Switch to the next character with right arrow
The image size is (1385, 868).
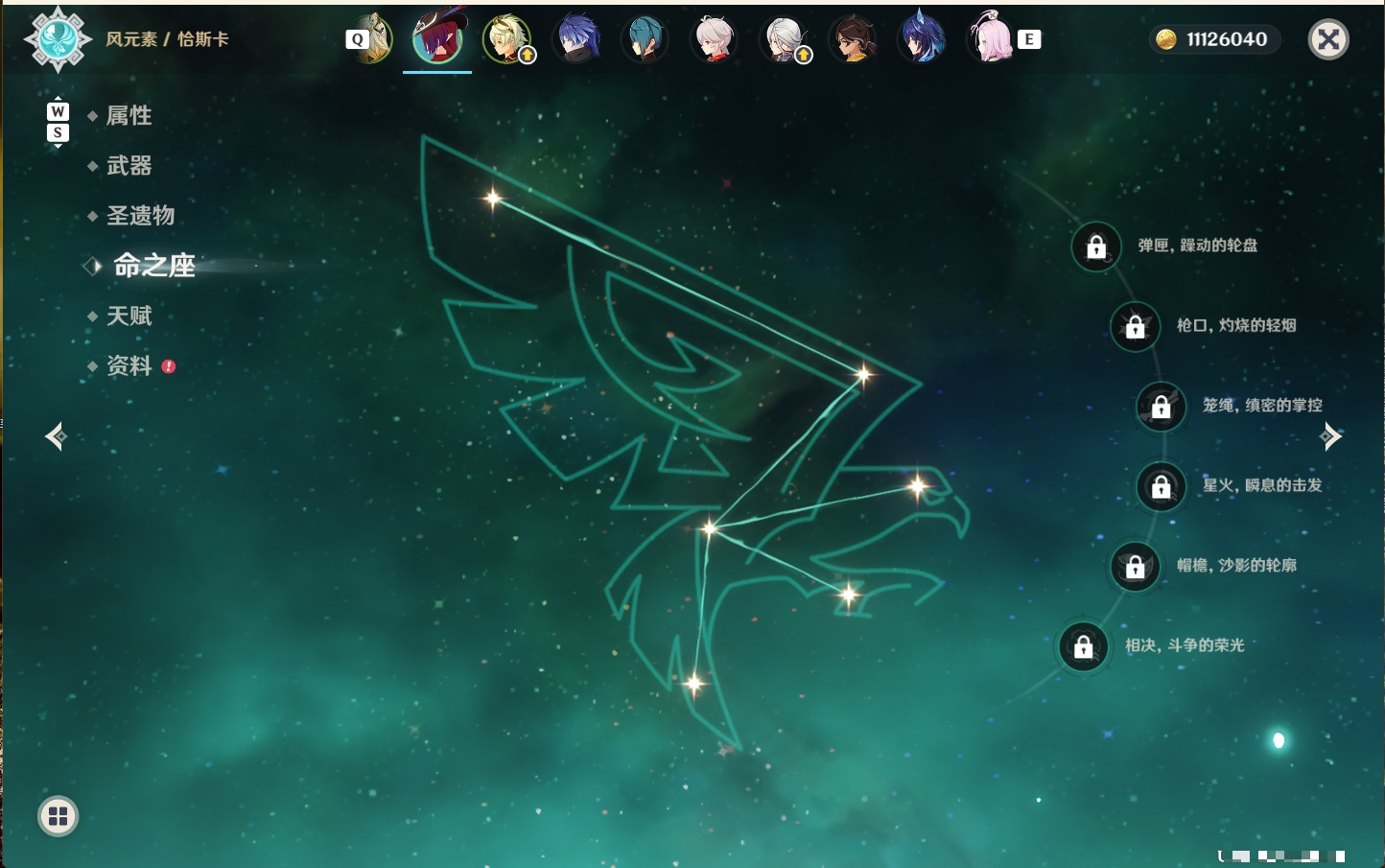click(x=1330, y=436)
